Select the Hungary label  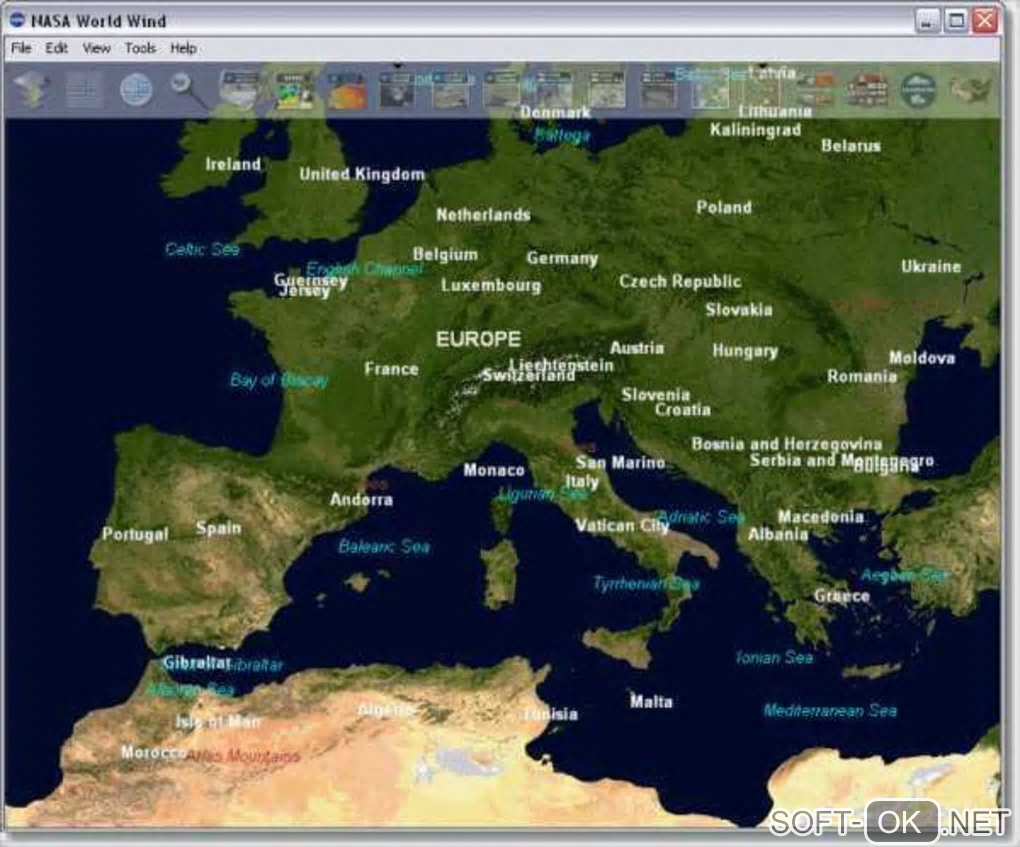pyautogui.click(x=745, y=351)
